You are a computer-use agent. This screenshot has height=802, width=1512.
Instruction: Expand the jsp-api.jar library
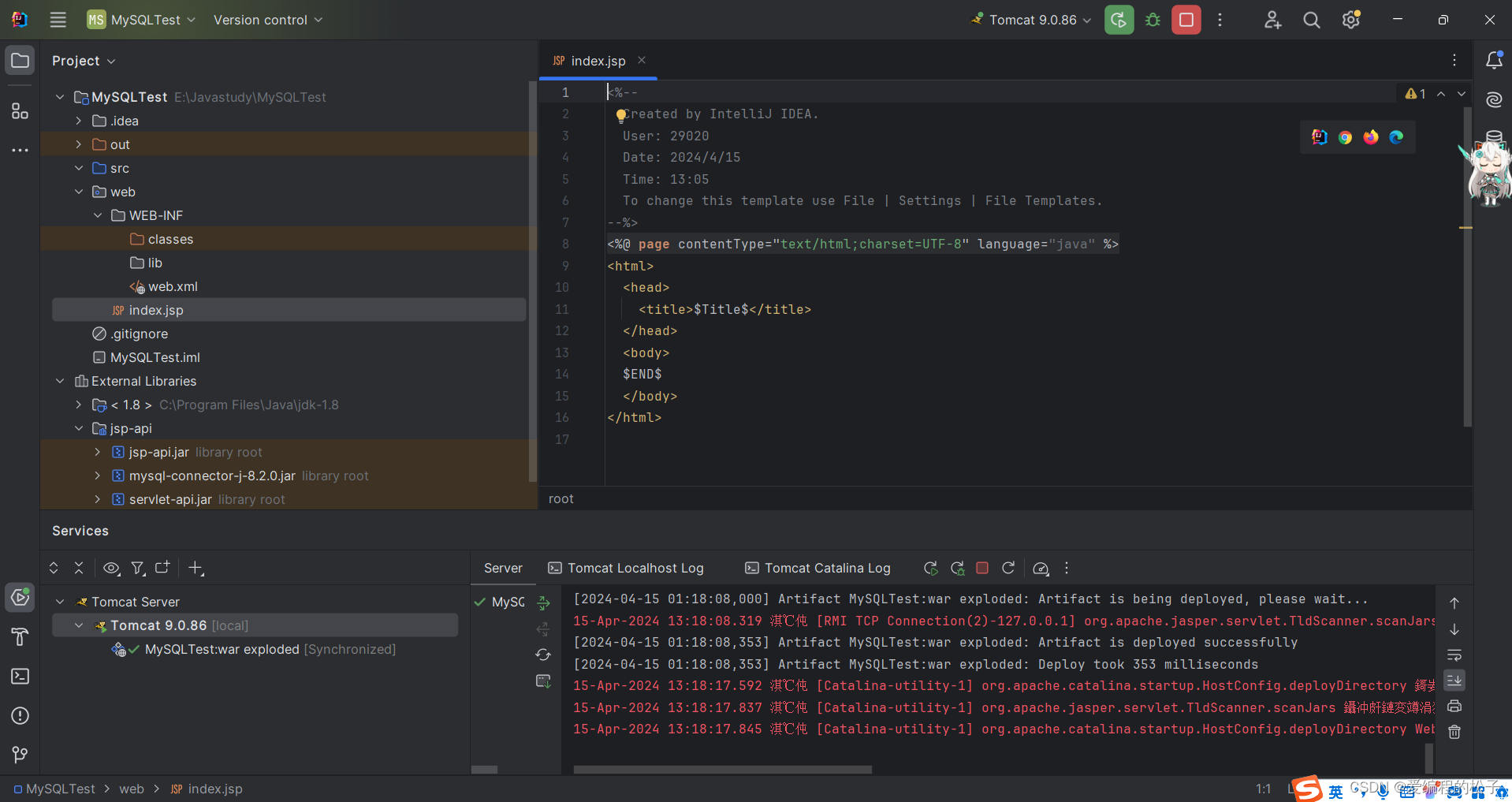(x=98, y=452)
